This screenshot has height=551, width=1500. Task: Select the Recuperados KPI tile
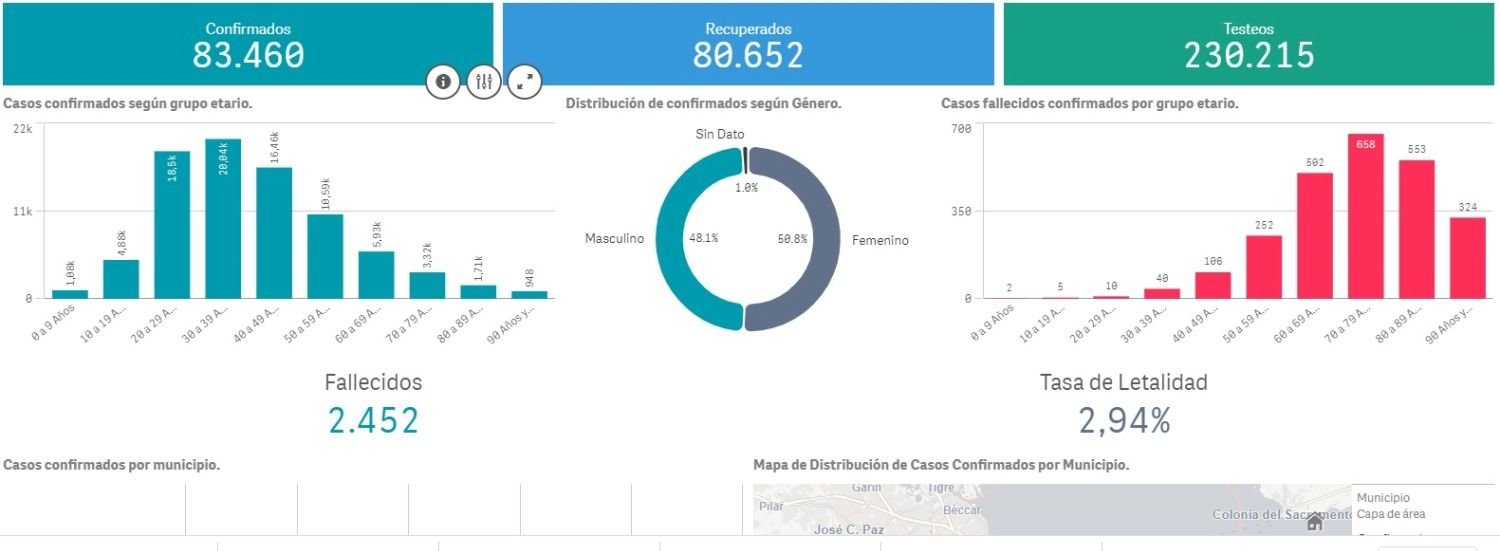[748, 44]
